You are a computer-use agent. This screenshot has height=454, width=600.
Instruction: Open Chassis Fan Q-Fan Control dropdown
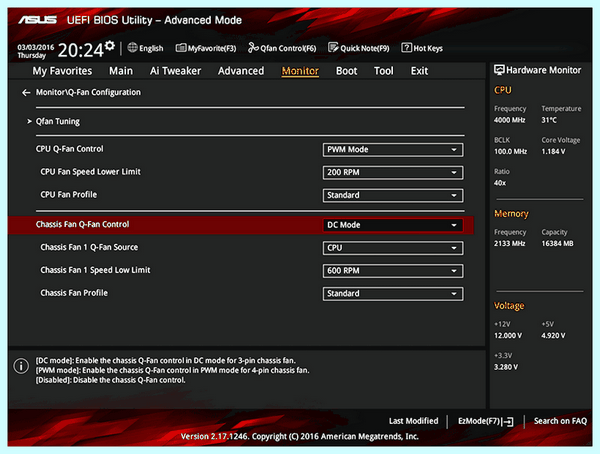(393, 225)
